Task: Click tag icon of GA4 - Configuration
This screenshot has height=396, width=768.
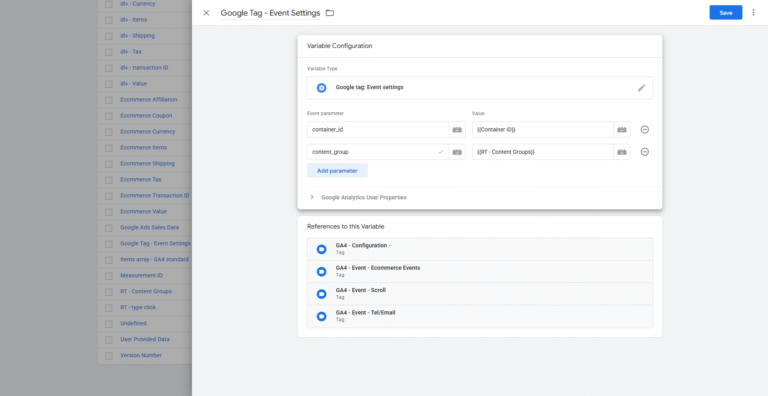Action: click(321, 249)
